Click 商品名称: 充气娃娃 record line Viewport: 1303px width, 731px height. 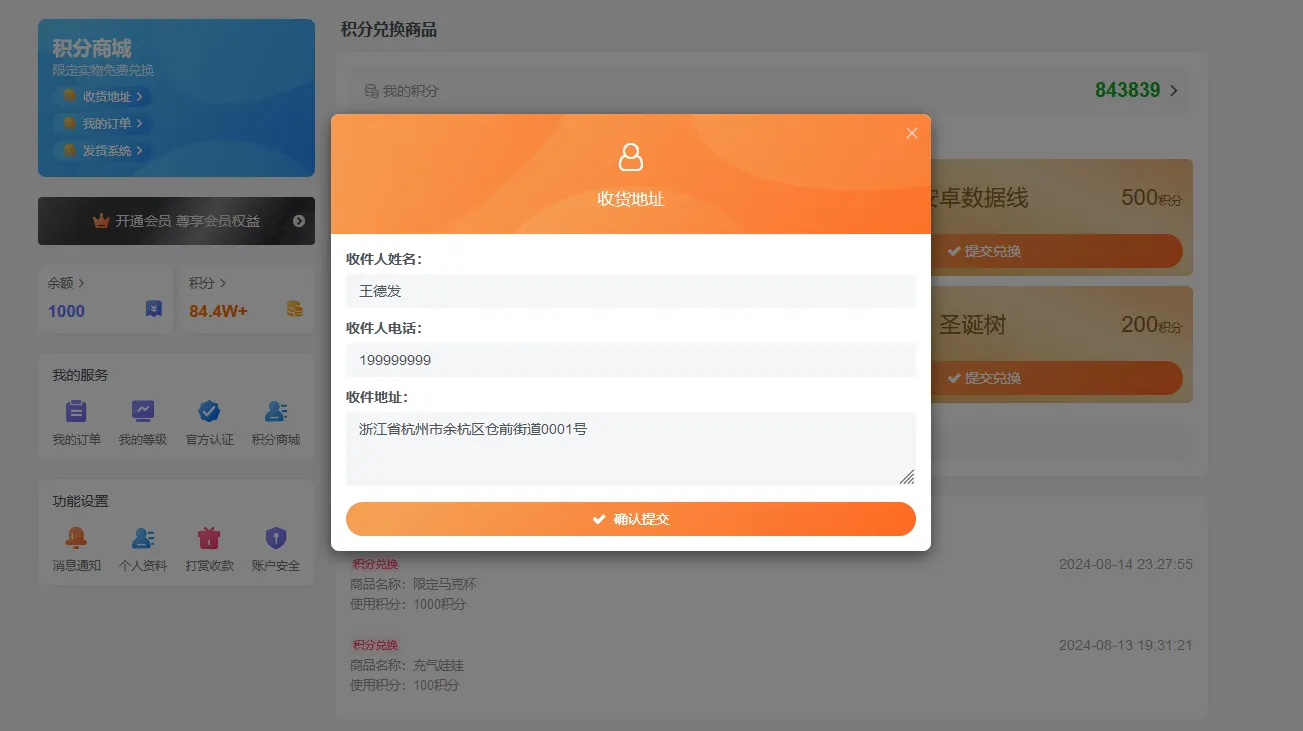tap(407, 665)
